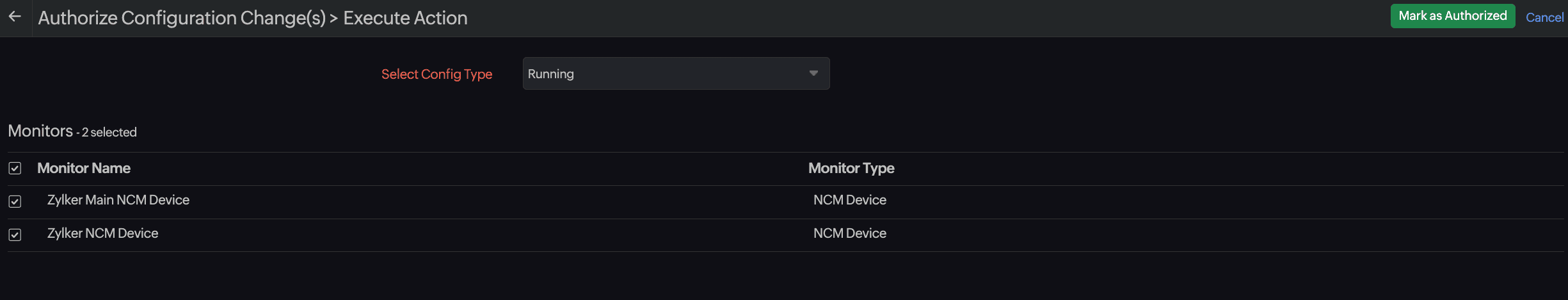Click the Select Config Type label

click(x=436, y=74)
